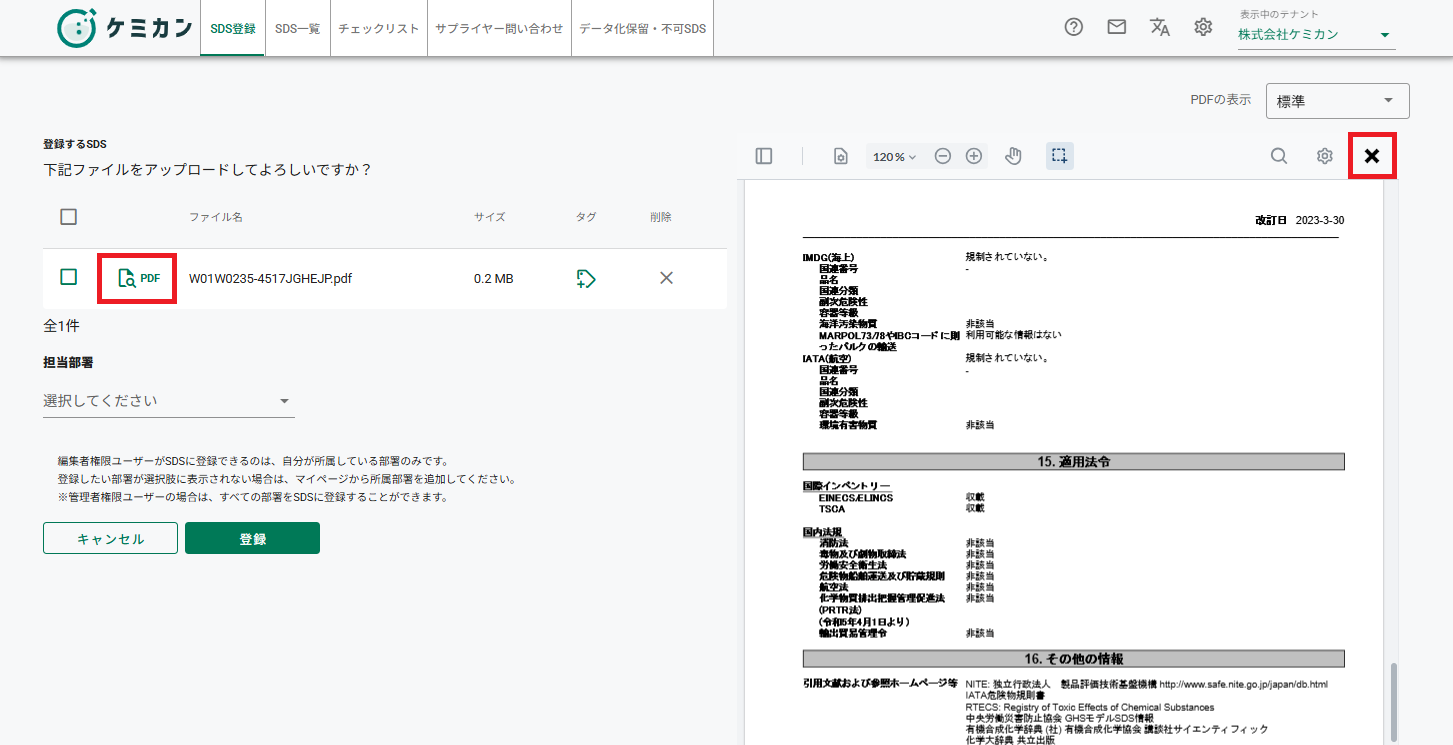The width and height of the screenshot is (1453, 745).
Task: Zoom in the PDF with plus icon
Action: (973, 156)
